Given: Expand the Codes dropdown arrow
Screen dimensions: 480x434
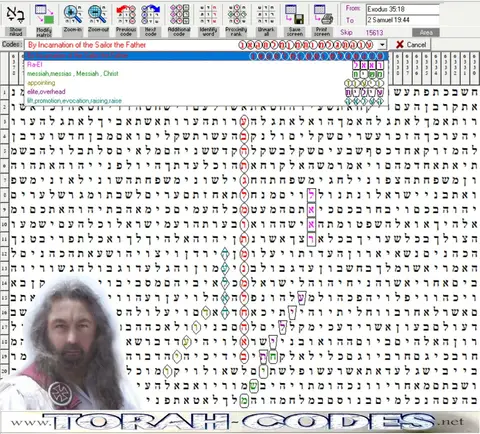Looking at the screenshot, I should [382, 45].
